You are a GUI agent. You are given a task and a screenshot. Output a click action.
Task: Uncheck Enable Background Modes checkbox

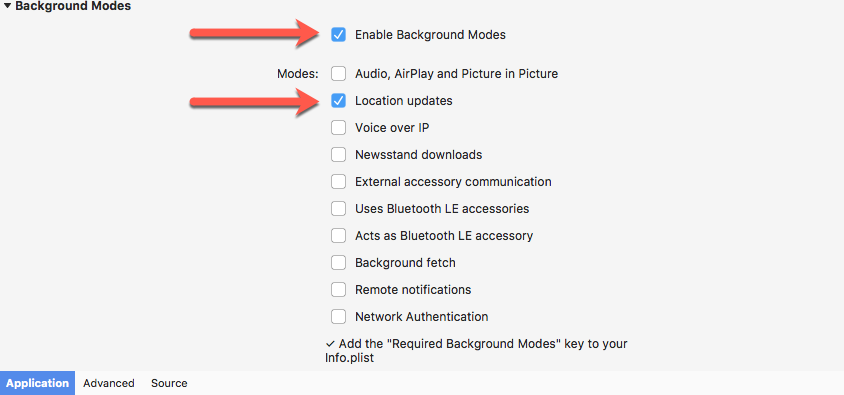click(x=339, y=35)
